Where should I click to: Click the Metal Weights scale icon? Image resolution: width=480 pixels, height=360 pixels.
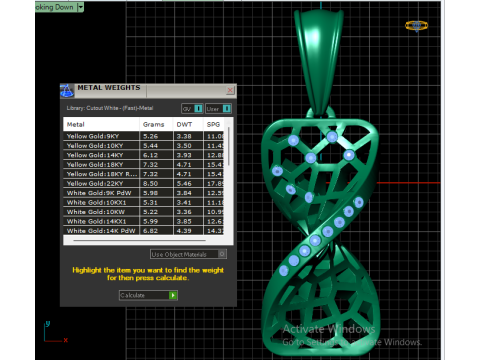67,91
